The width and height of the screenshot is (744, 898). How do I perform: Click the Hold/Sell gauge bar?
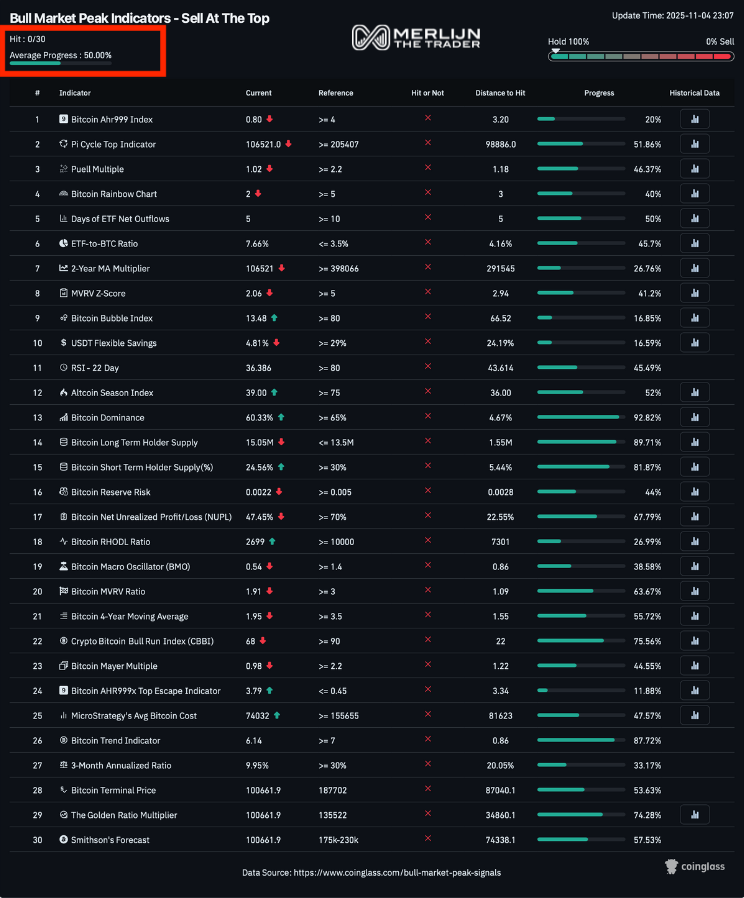click(640, 57)
